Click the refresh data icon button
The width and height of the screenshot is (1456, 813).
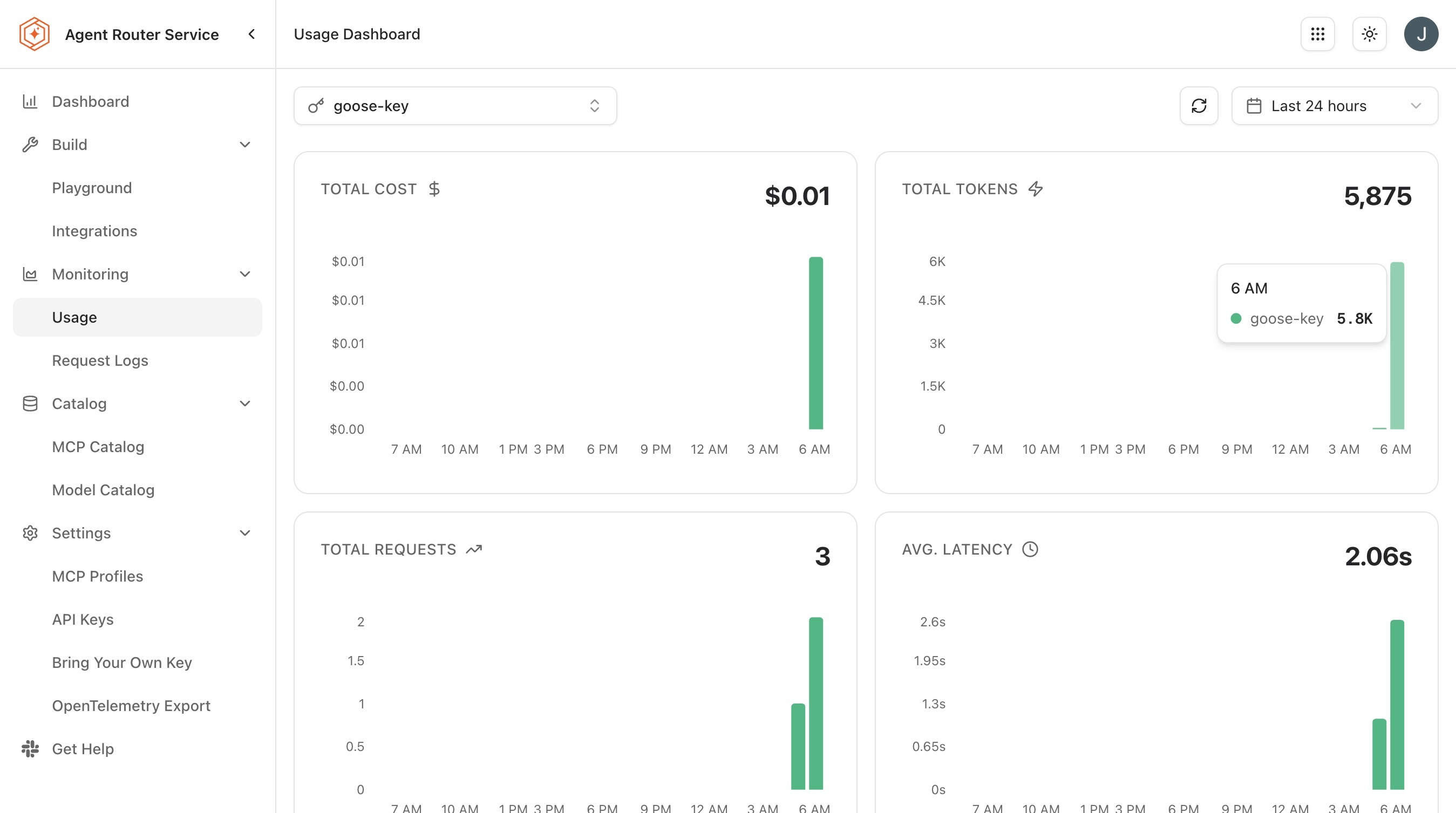point(1199,106)
